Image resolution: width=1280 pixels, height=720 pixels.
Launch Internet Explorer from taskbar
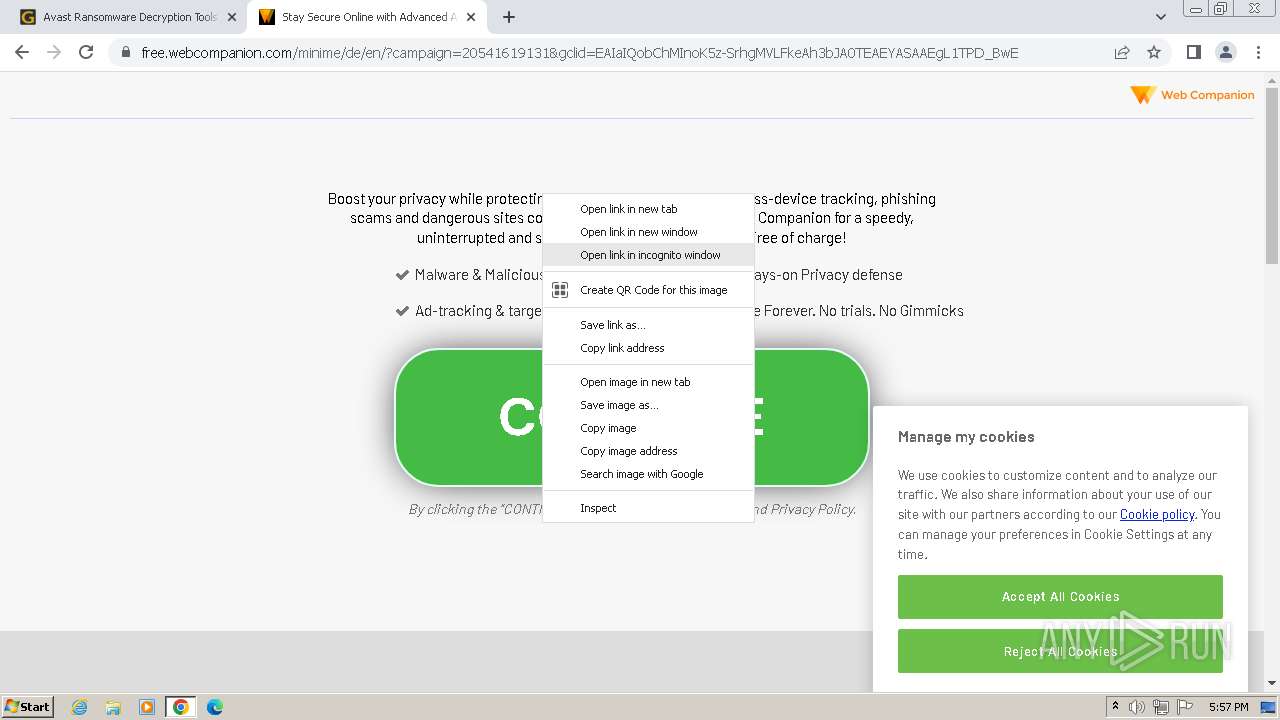click(x=79, y=707)
